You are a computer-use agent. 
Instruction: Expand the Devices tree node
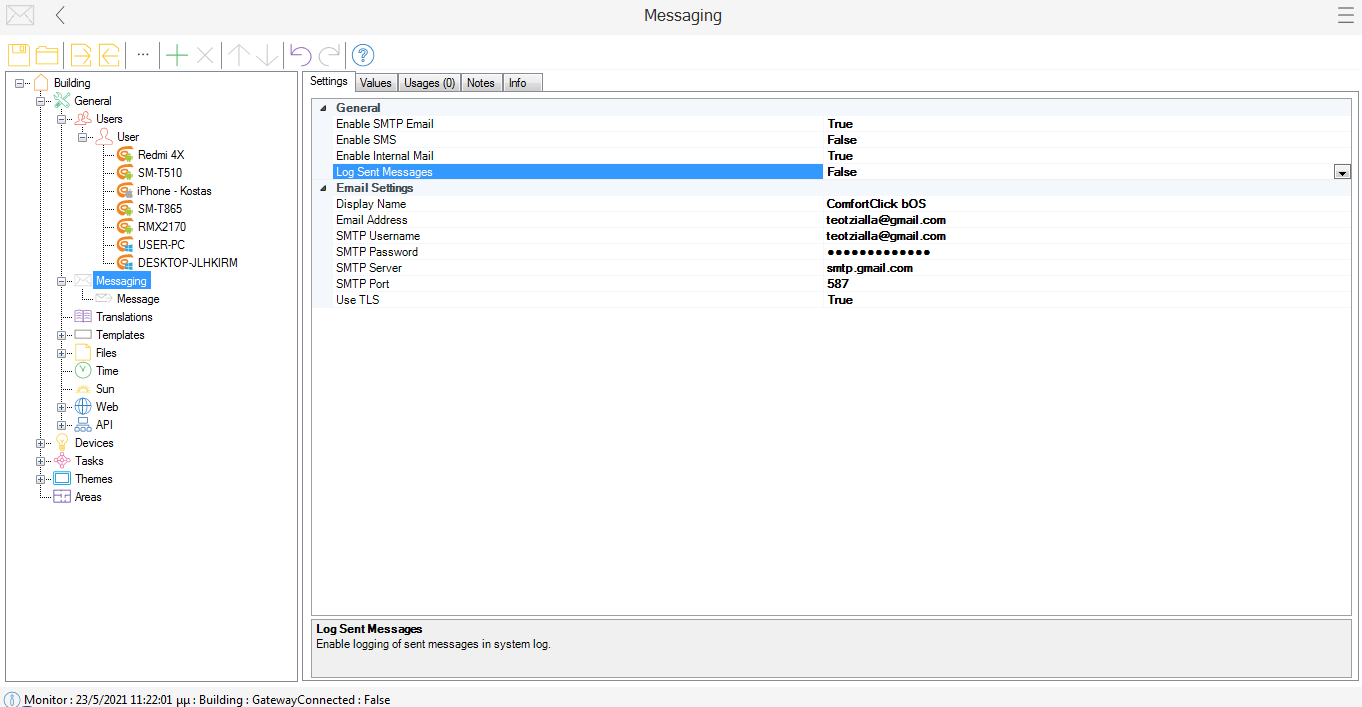coord(41,443)
